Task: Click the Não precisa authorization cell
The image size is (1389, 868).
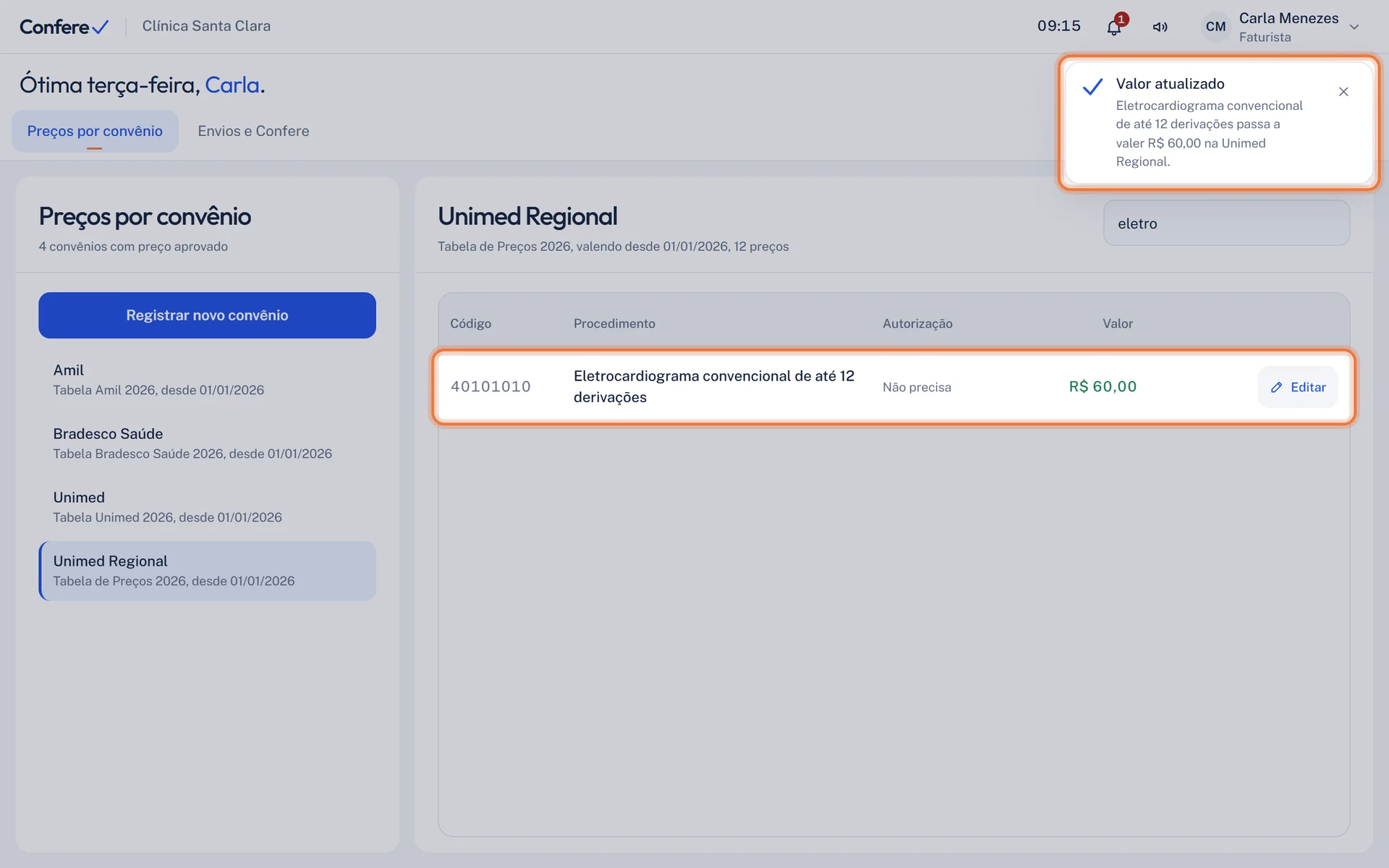Action: [917, 387]
